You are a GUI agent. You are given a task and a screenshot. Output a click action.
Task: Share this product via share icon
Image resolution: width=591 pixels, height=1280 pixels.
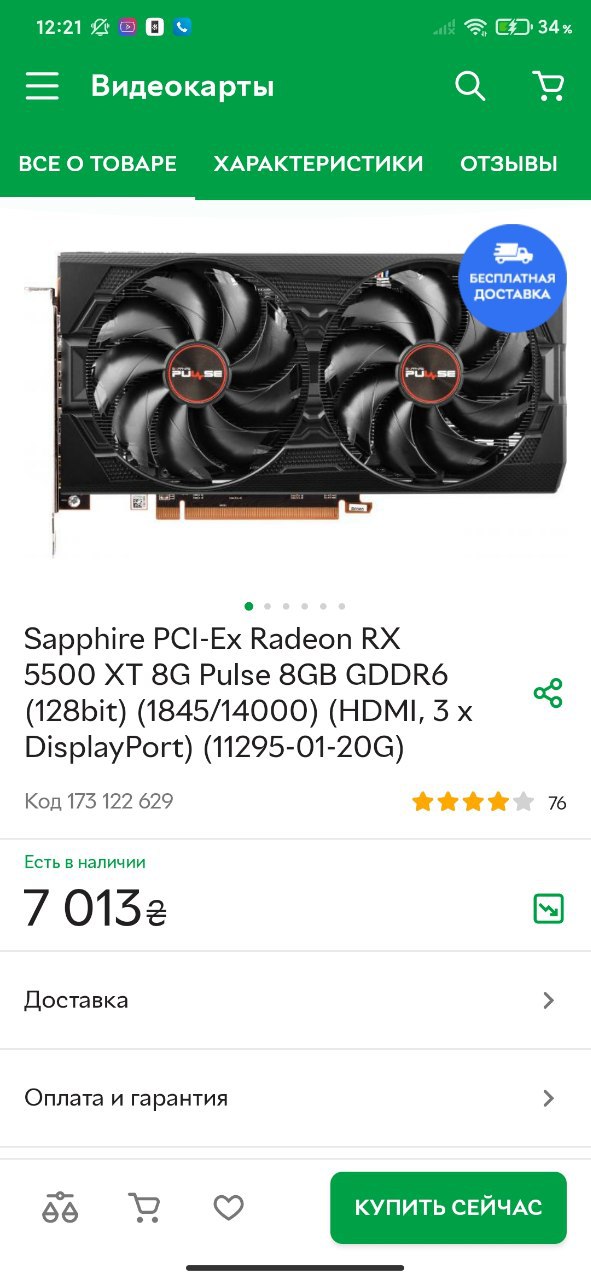click(x=548, y=693)
